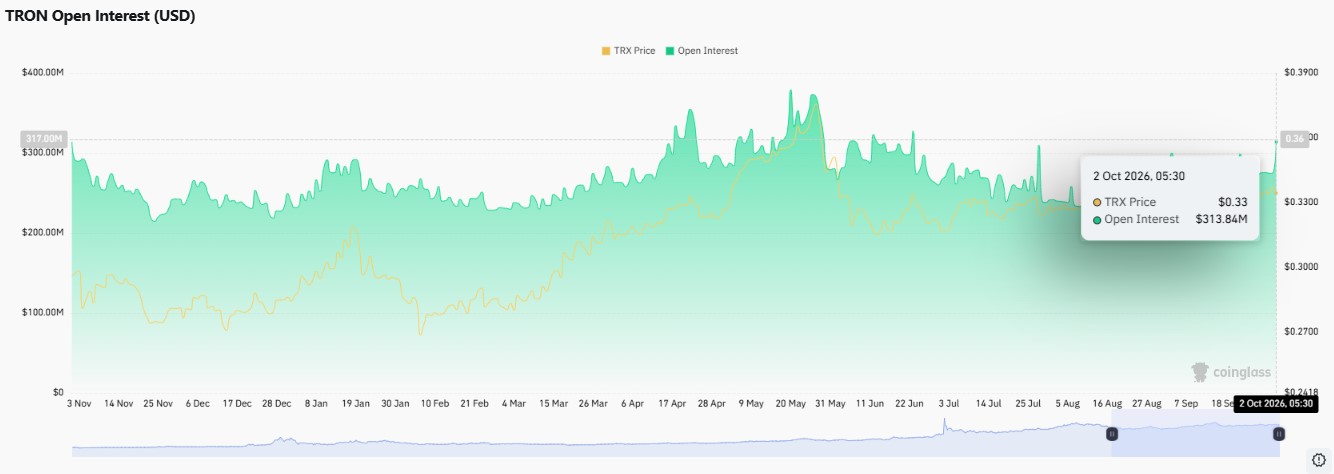Click the '$0.3900' right axis label

(1300, 72)
